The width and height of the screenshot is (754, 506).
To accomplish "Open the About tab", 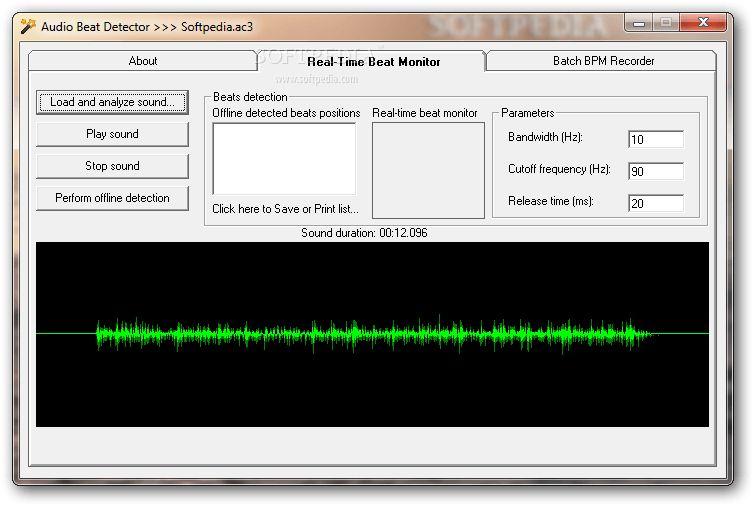I will 143,61.
